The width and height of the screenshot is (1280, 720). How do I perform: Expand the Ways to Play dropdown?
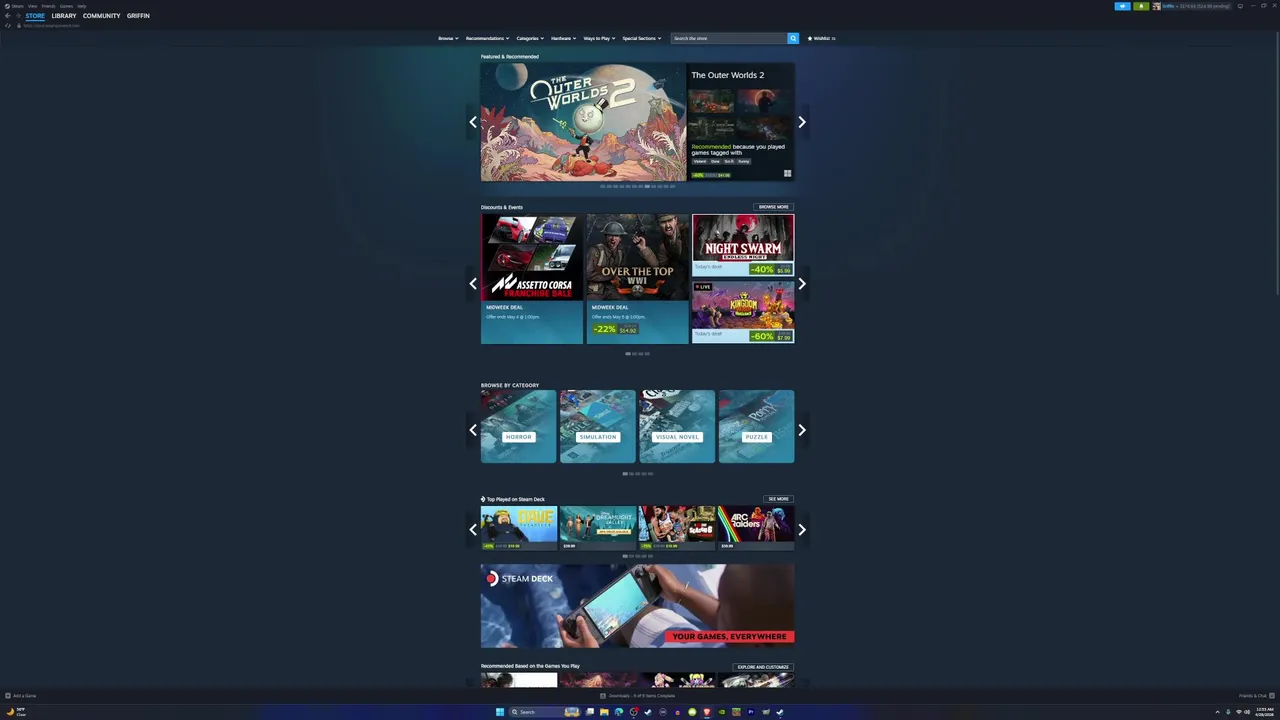pos(599,38)
